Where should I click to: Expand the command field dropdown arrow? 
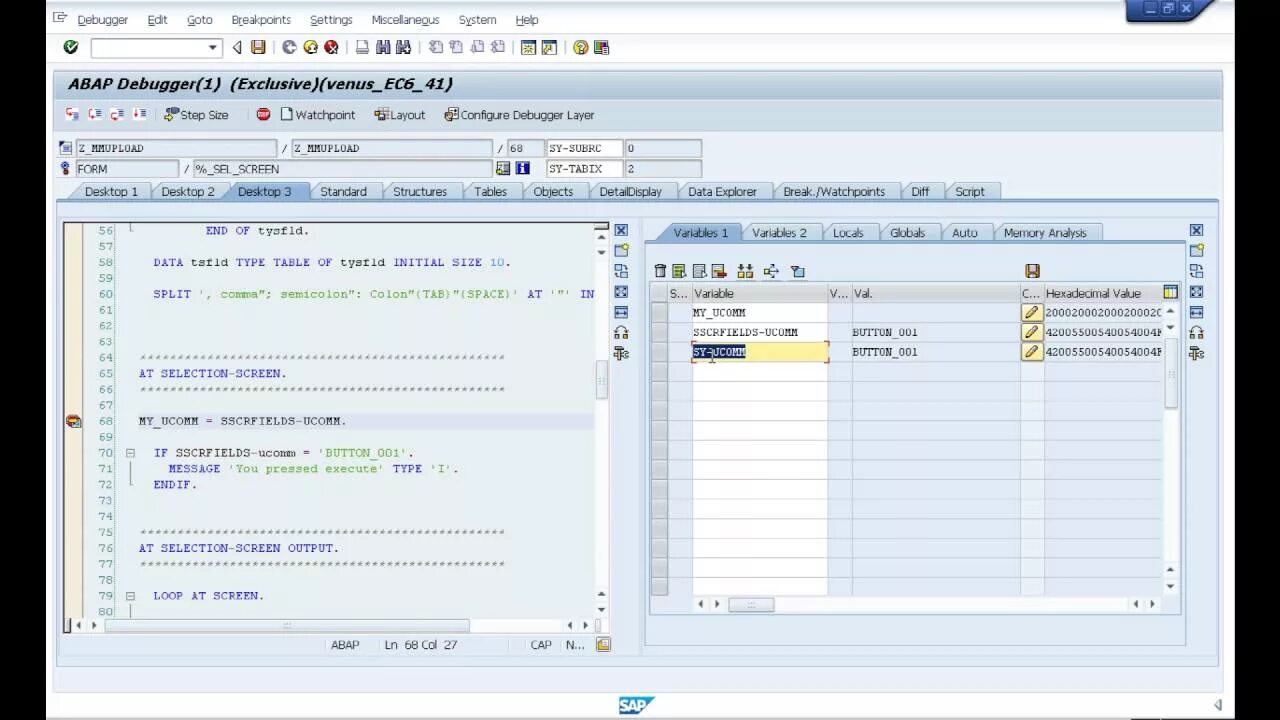tap(211, 46)
